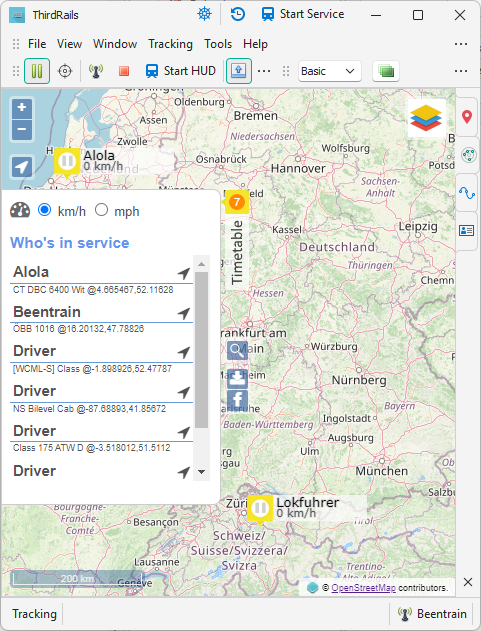481x631 pixels.
Task: Locate the WCML-S Class Driver via its arrow
Action: 184,353
